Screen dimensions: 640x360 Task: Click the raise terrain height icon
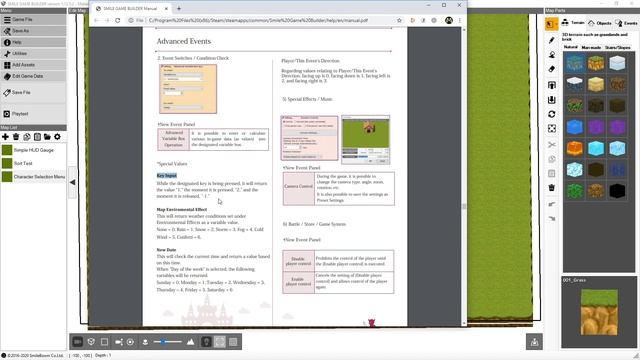[551, 85]
